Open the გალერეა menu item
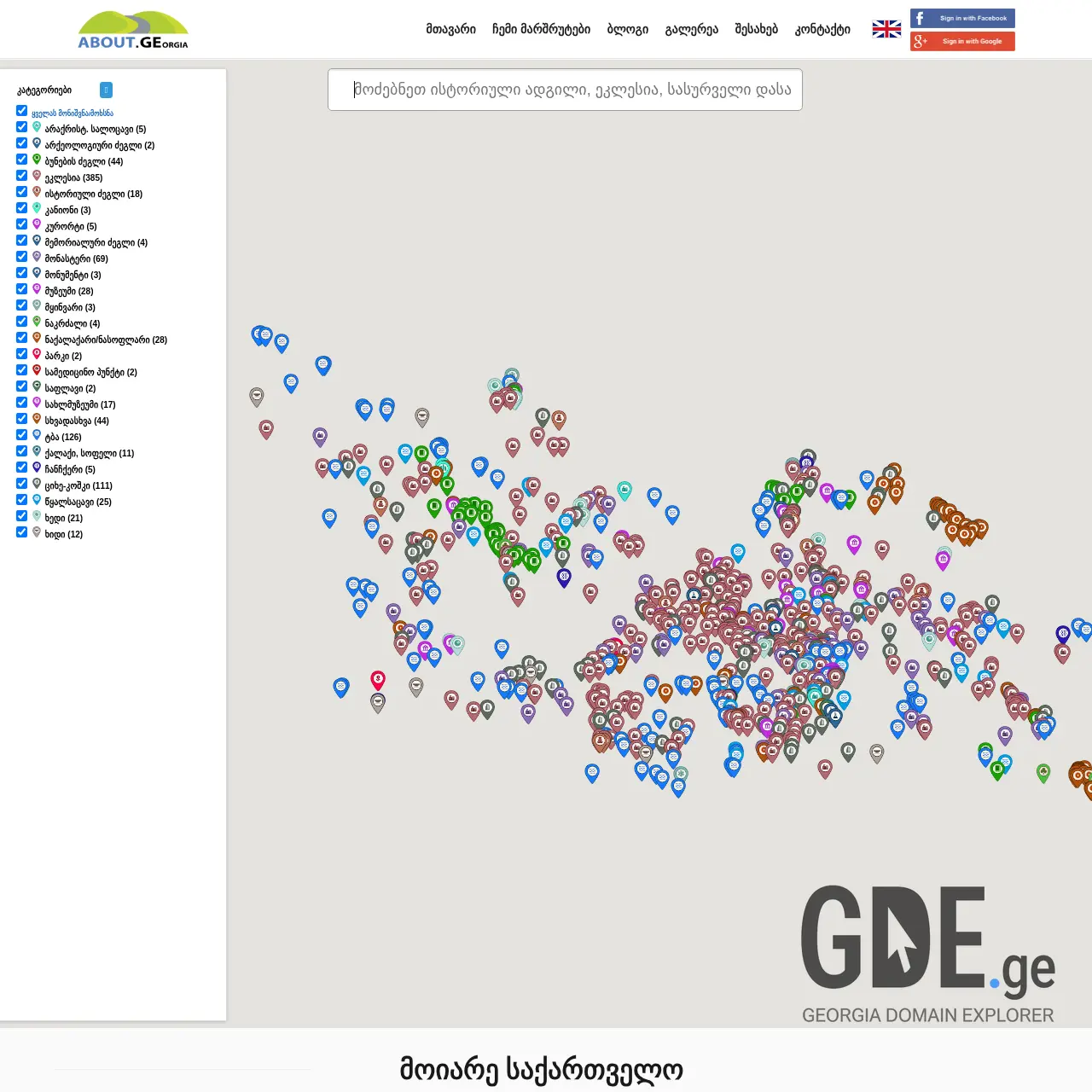Viewport: 1092px width, 1092px height. click(x=691, y=28)
